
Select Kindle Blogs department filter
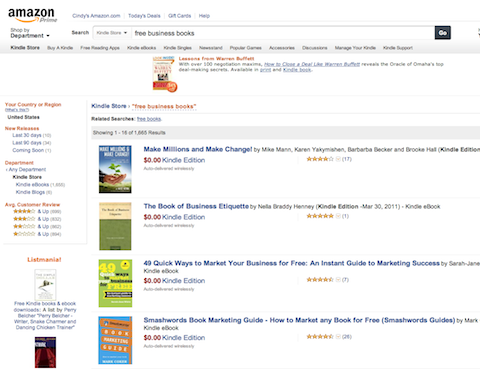30,192
